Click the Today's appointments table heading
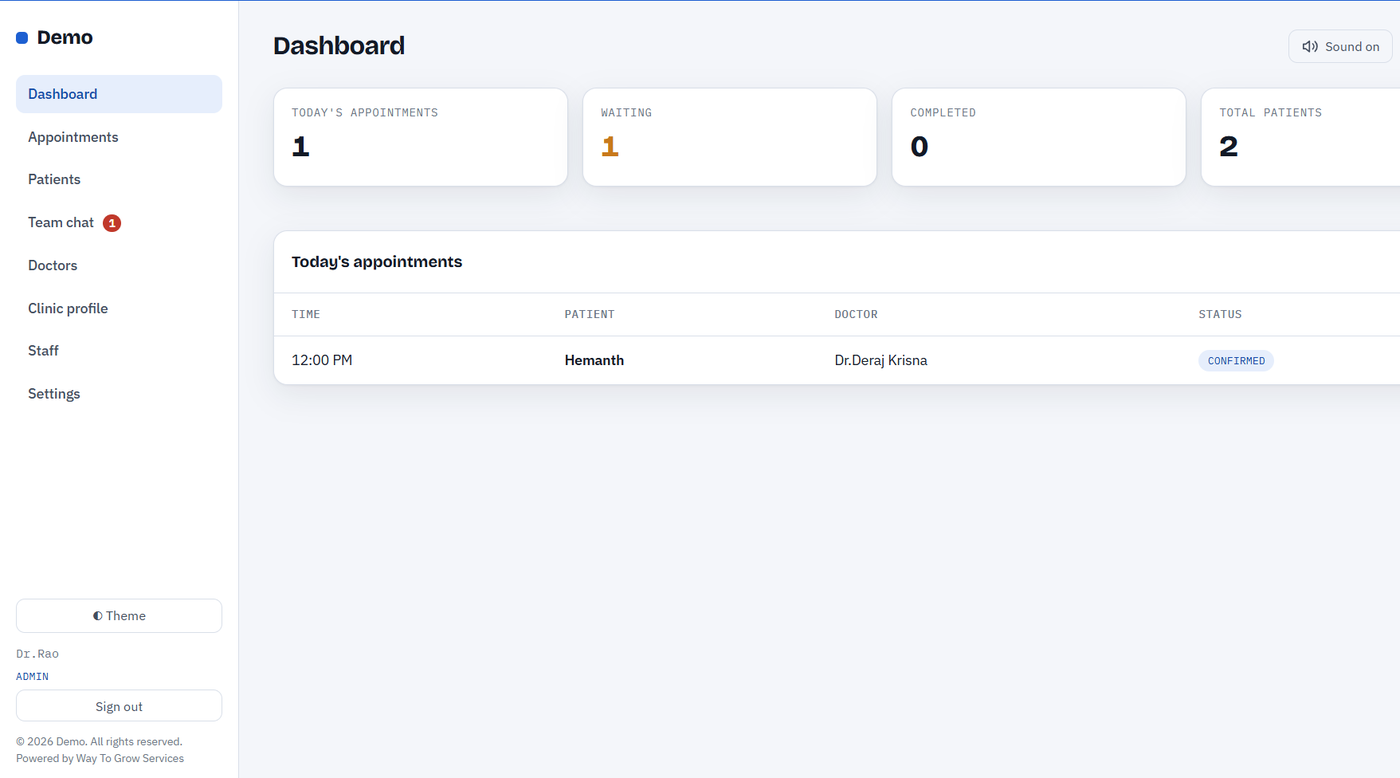This screenshot has width=1400, height=778. [377, 262]
